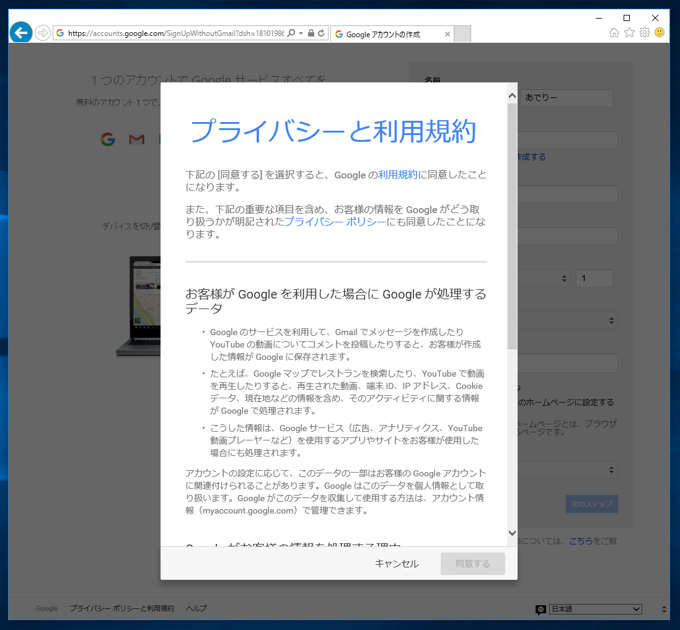Click the search magnifier icon in address bar

(291, 33)
